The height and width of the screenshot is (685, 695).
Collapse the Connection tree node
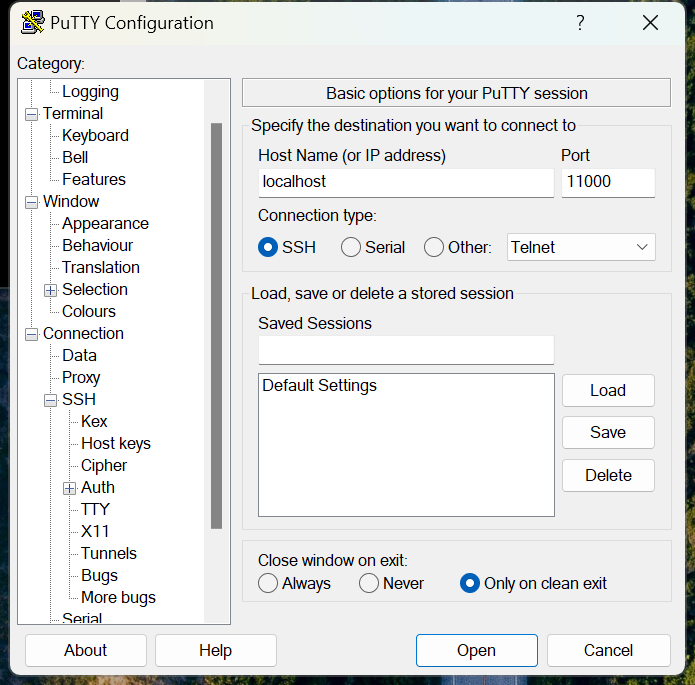click(x=31, y=334)
